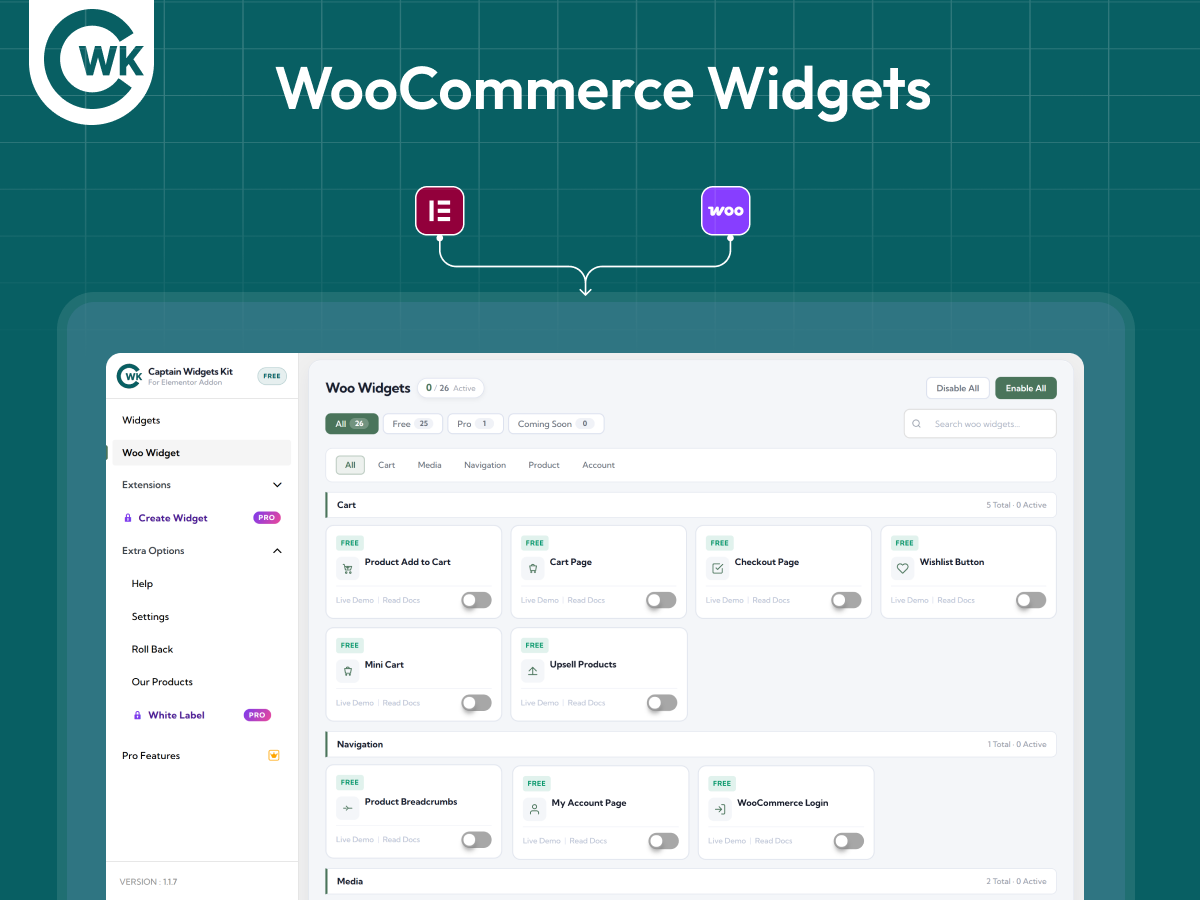
Task: Select the Woo Widget sidebar item
Action: tap(200, 453)
